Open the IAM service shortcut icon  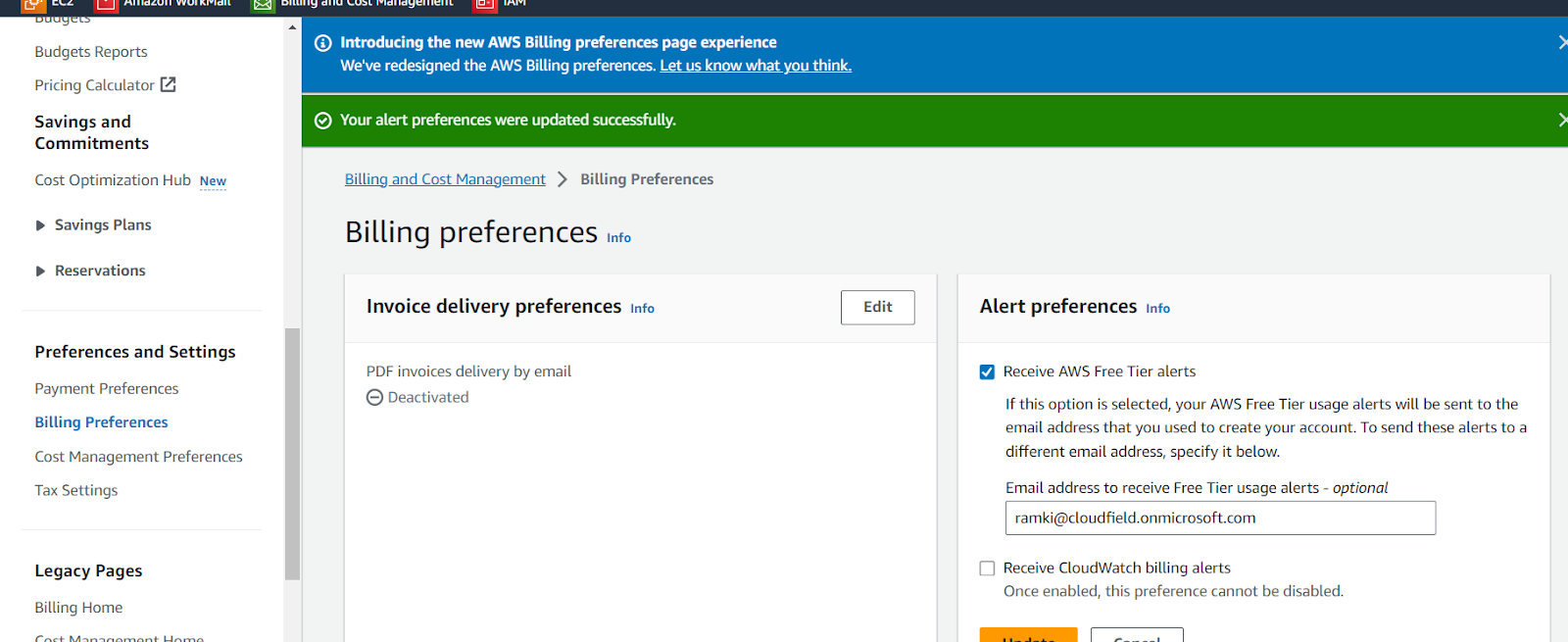(485, 5)
